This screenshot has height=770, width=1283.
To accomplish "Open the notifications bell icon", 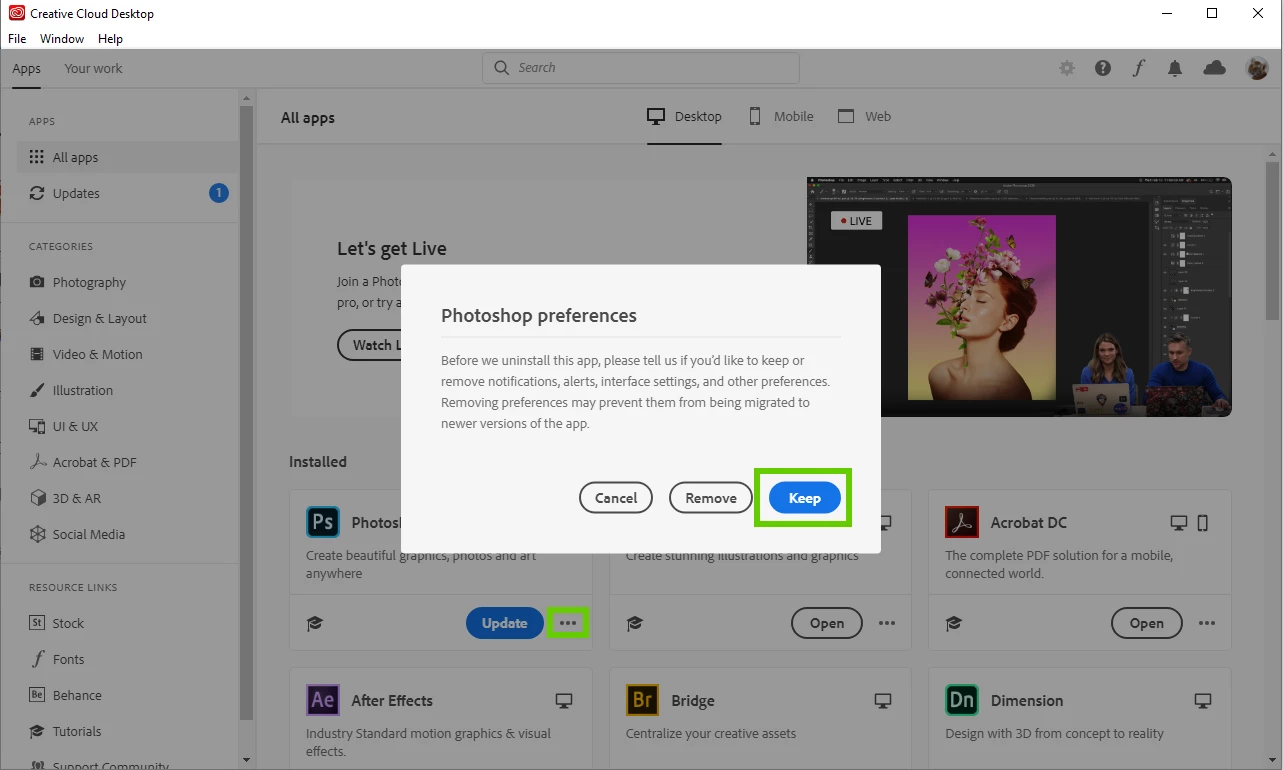I will click(1175, 68).
